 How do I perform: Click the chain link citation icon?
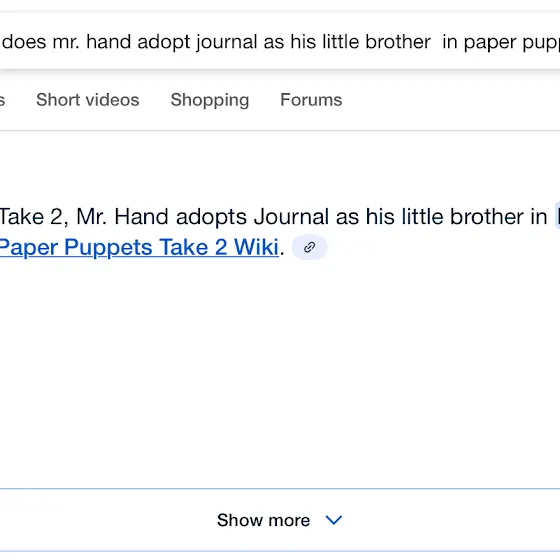pos(309,248)
